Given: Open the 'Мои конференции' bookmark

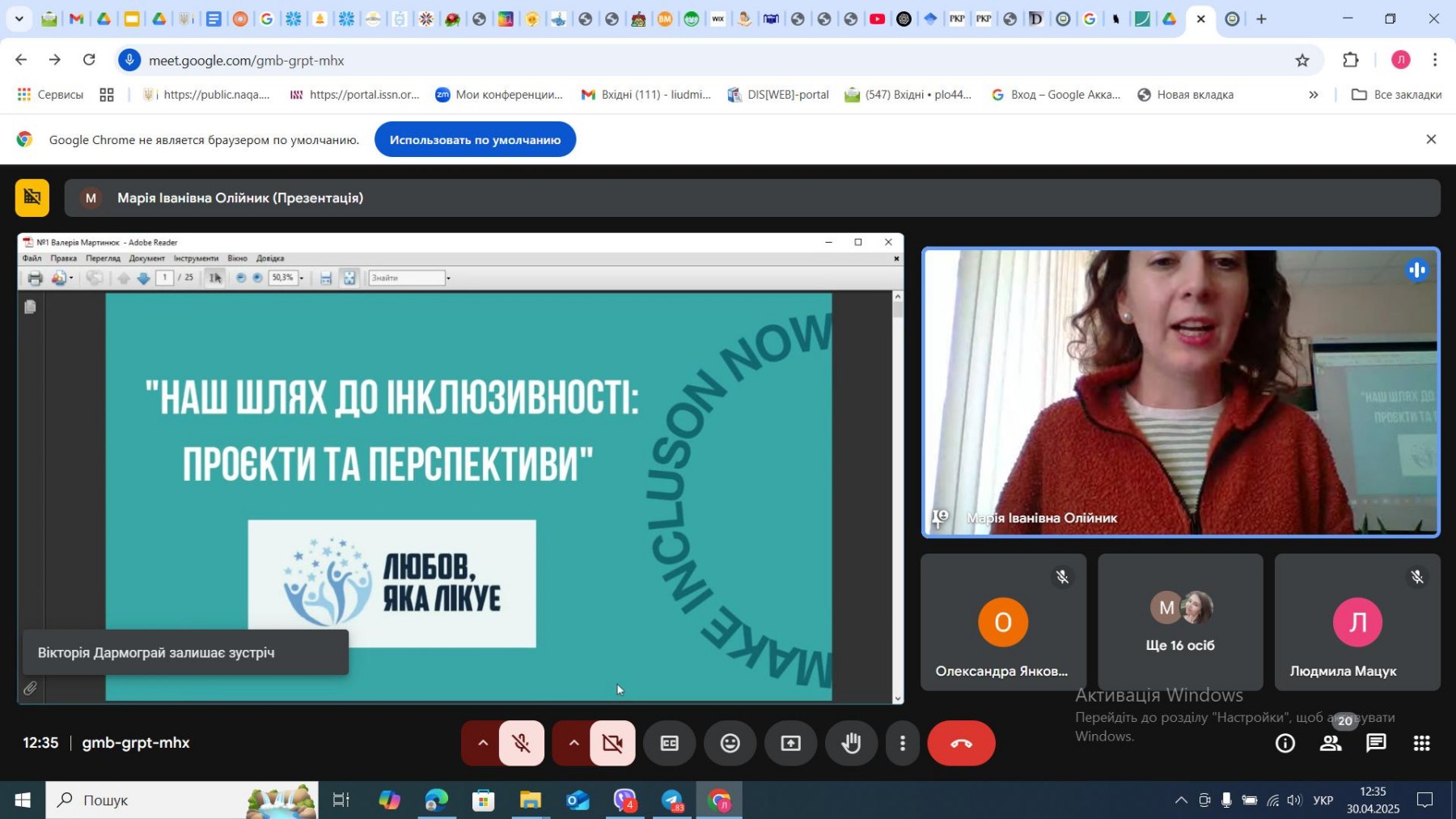Looking at the screenshot, I should [498, 95].
